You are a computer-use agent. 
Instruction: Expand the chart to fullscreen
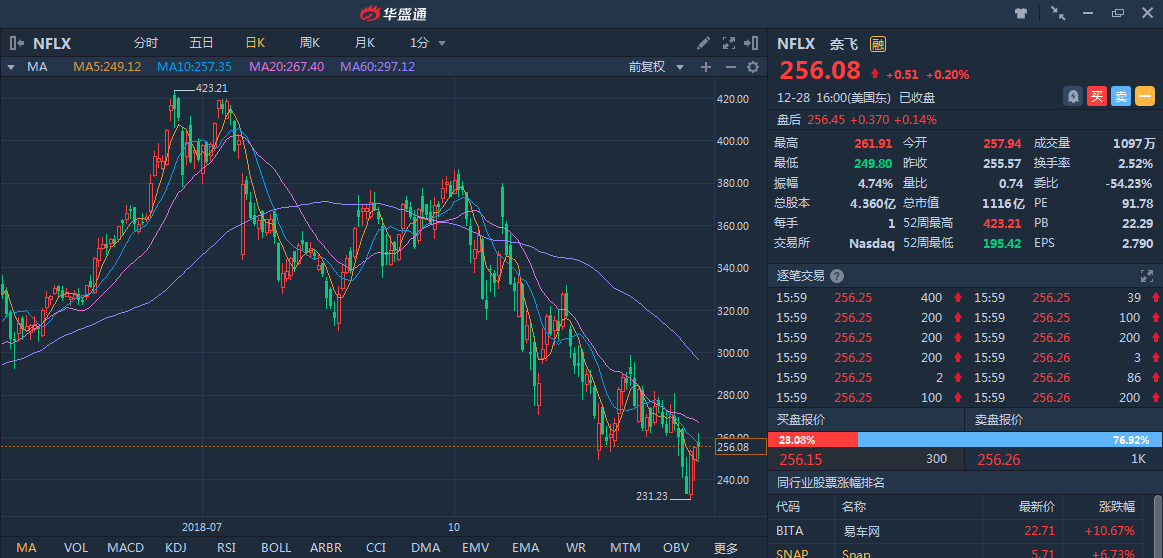pos(728,43)
